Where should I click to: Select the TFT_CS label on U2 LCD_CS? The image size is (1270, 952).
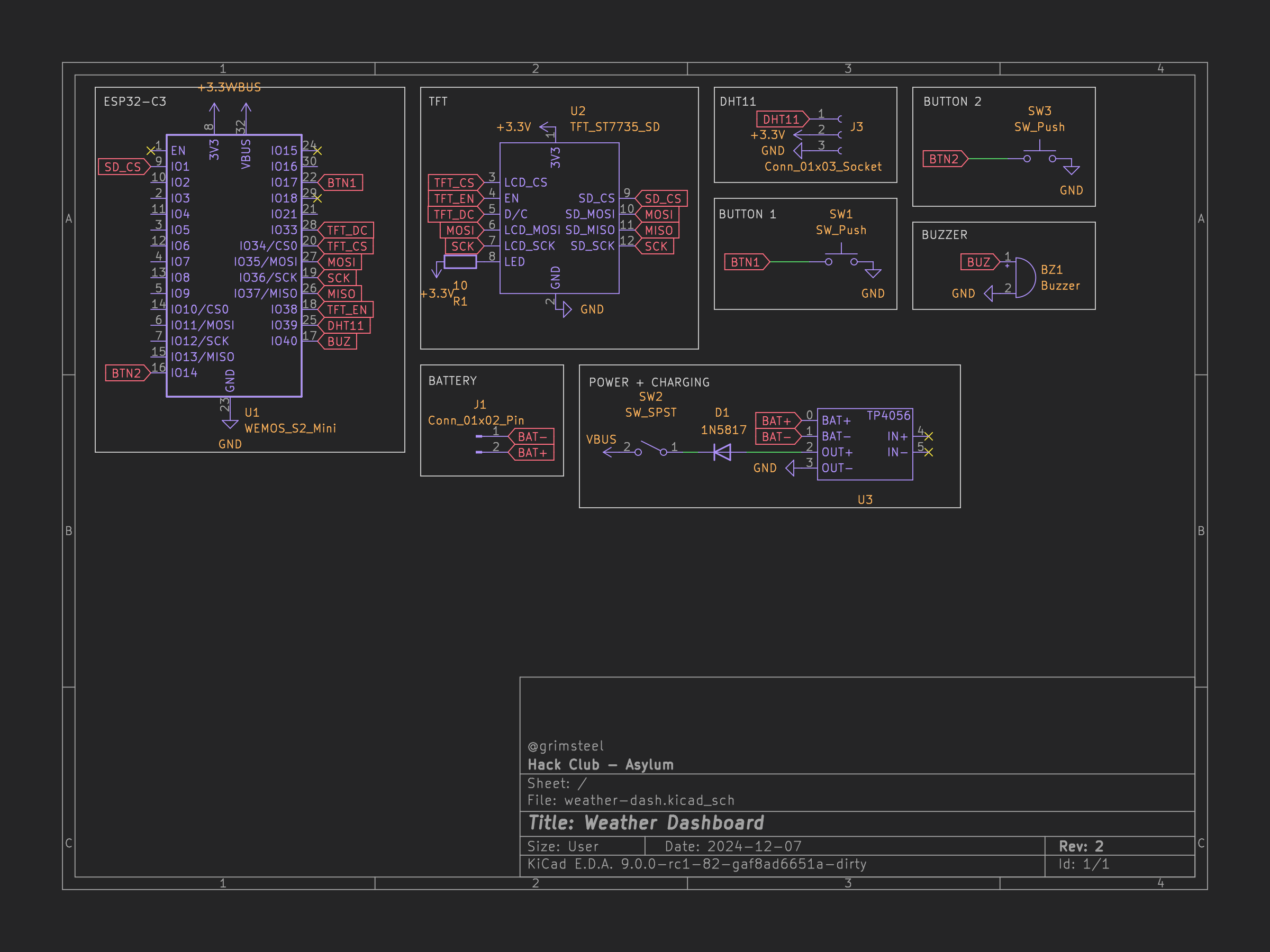pyautogui.click(x=456, y=183)
